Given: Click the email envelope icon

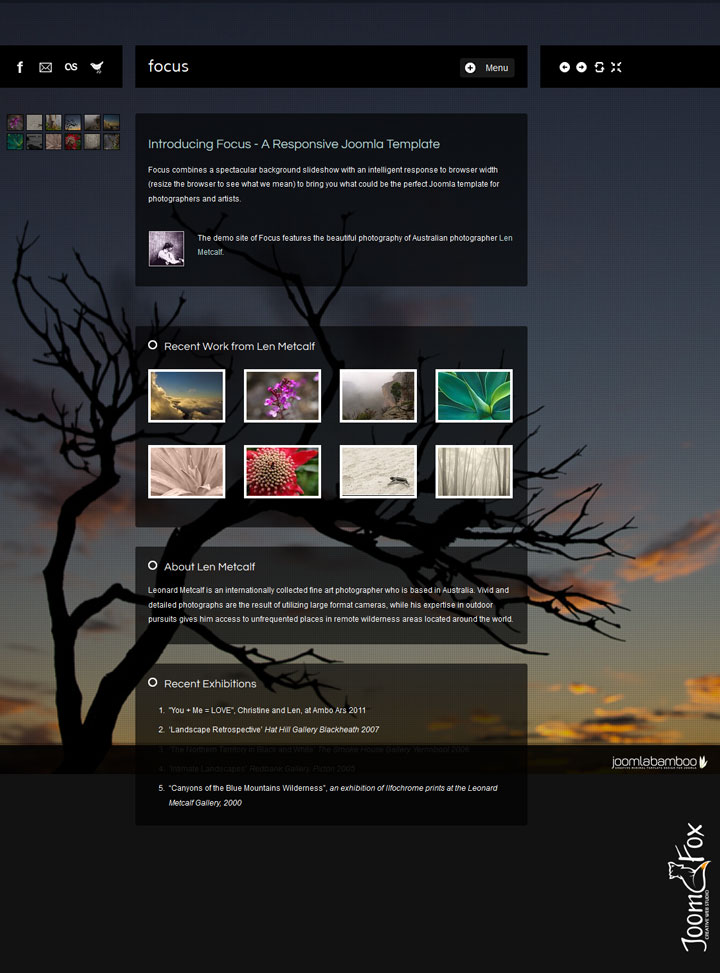Looking at the screenshot, I should [45, 67].
